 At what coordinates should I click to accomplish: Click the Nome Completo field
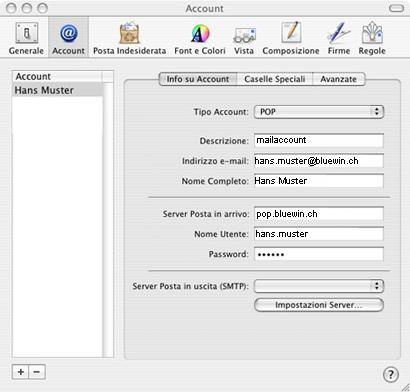(319, 181)
